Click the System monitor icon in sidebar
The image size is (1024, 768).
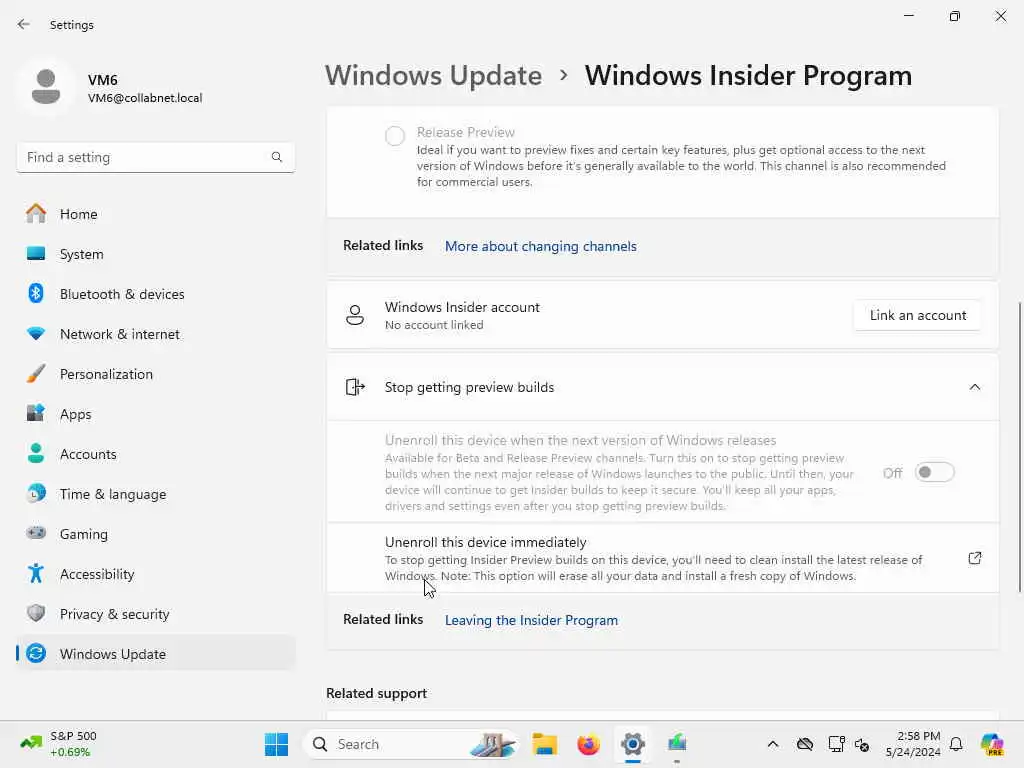[36, 253]
